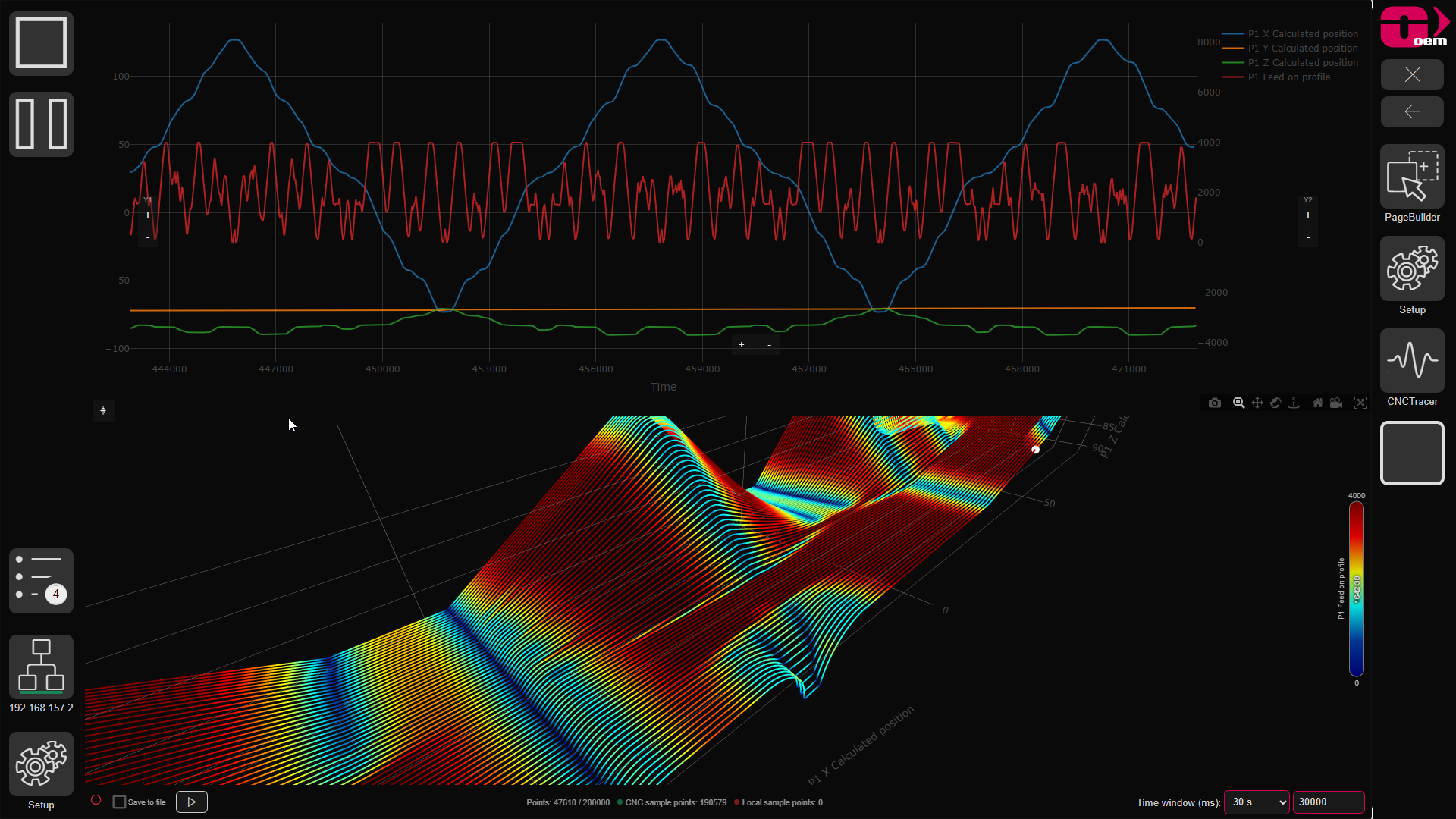Select the turntable rotation tool
1456x819 pixels.
coord(1294,403)
